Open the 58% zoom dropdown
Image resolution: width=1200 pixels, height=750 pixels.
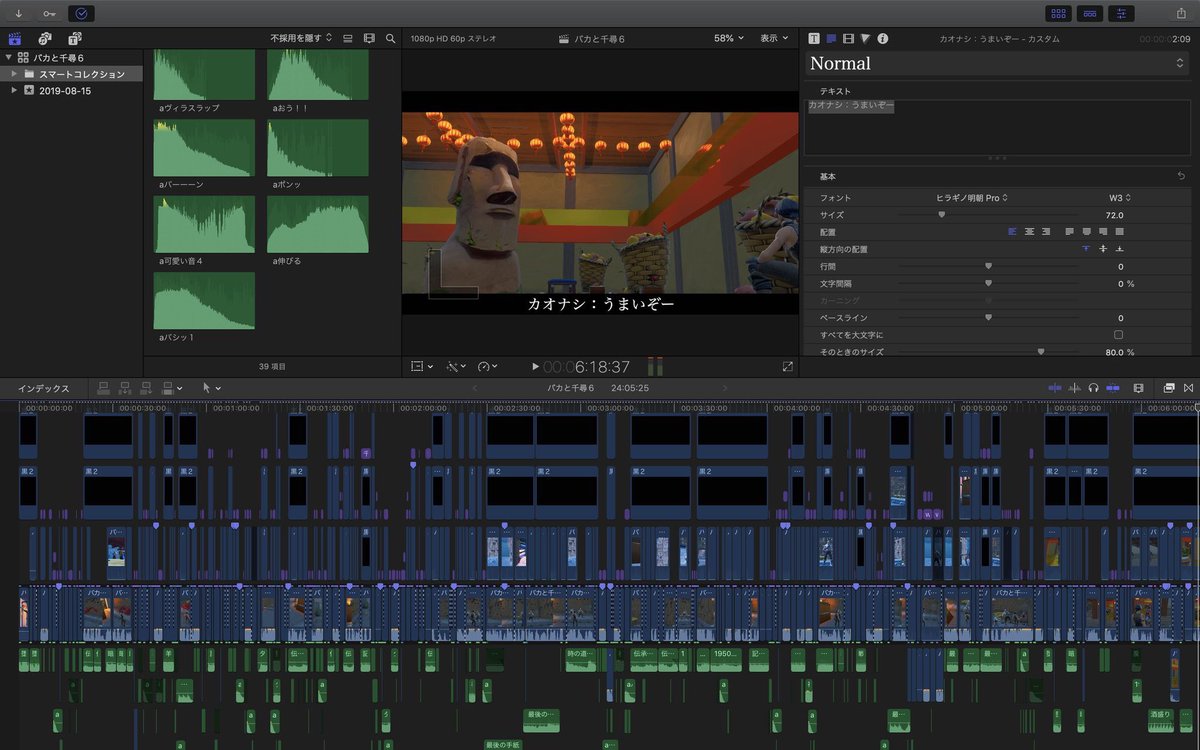[x=729, y=38]
